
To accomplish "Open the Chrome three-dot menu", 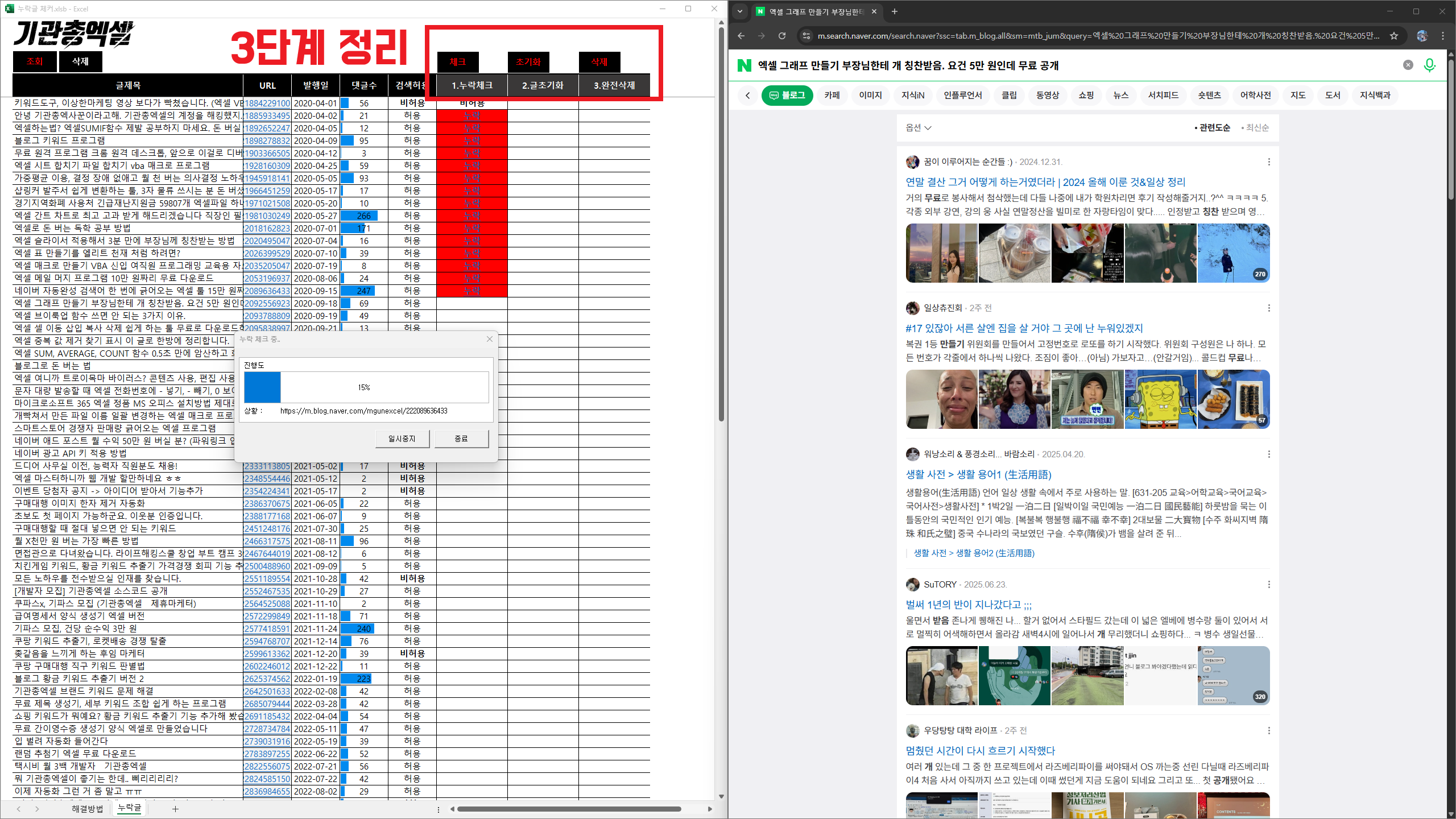I will (1443, 36).
